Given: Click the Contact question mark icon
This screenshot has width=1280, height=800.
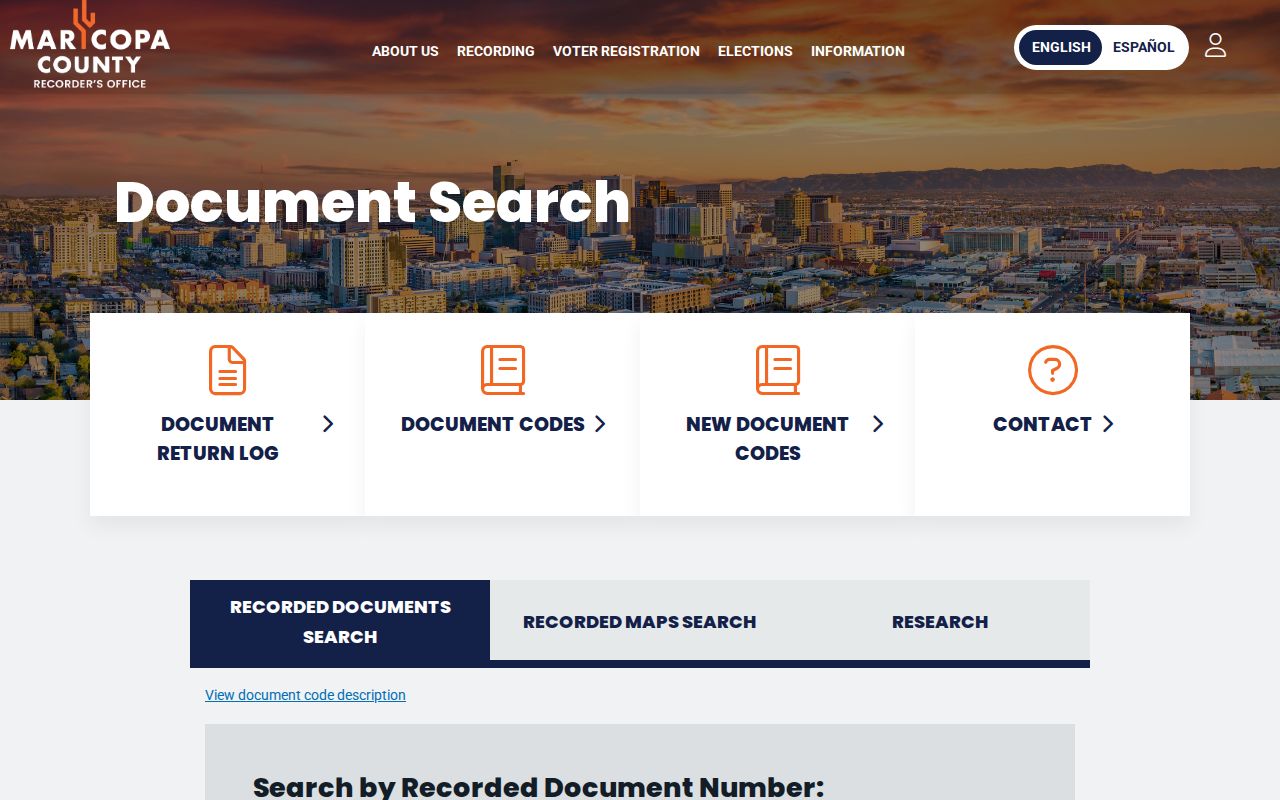Looking at the screenshot, I should point(1053,370).
